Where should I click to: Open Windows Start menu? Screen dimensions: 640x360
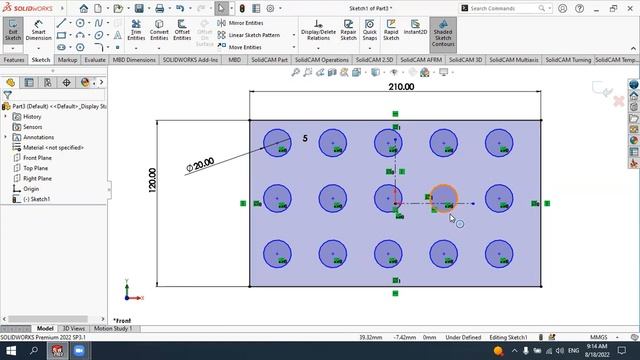tap(11, 351)
